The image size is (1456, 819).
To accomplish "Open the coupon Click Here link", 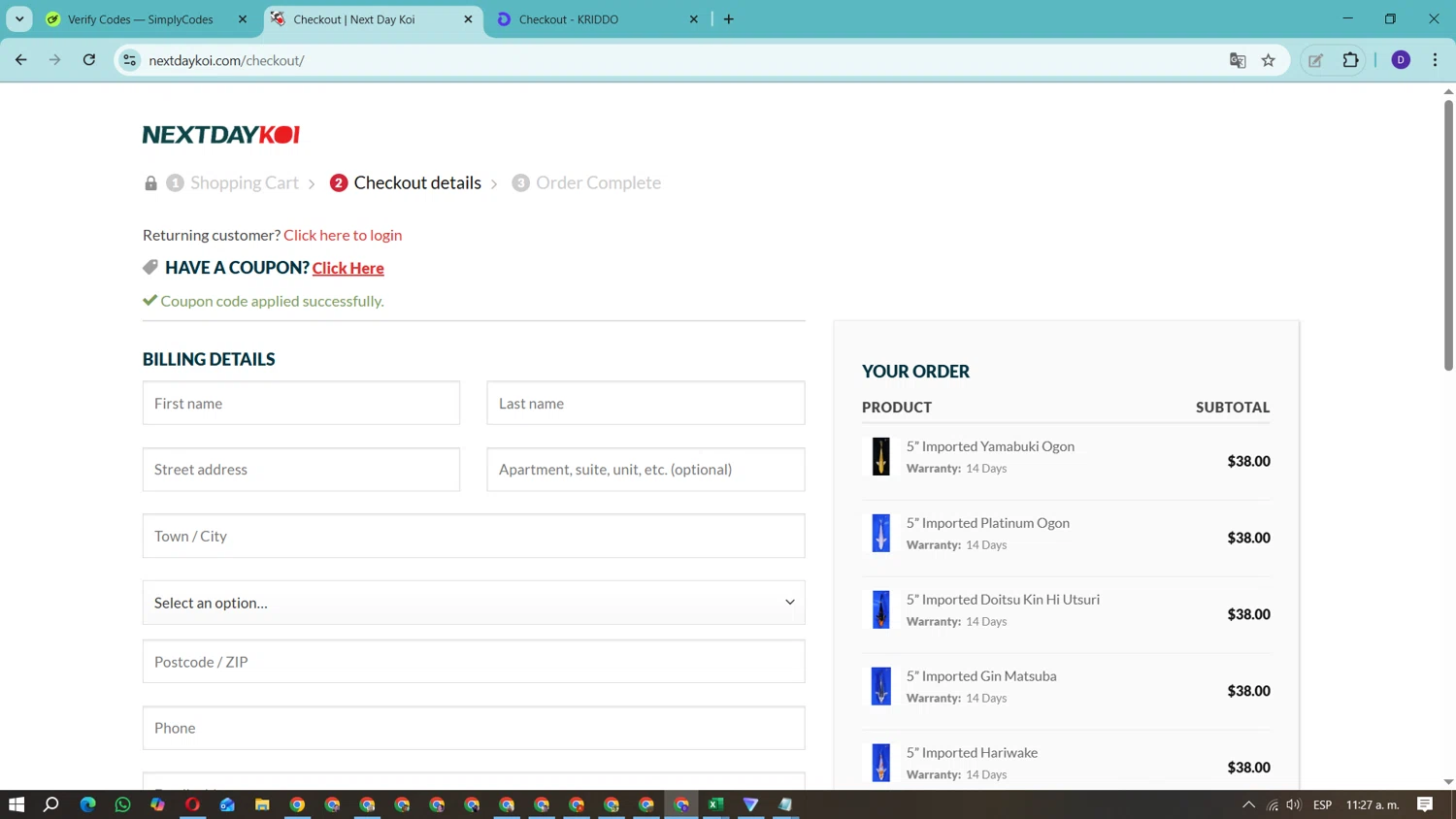I will pos(347,268).
